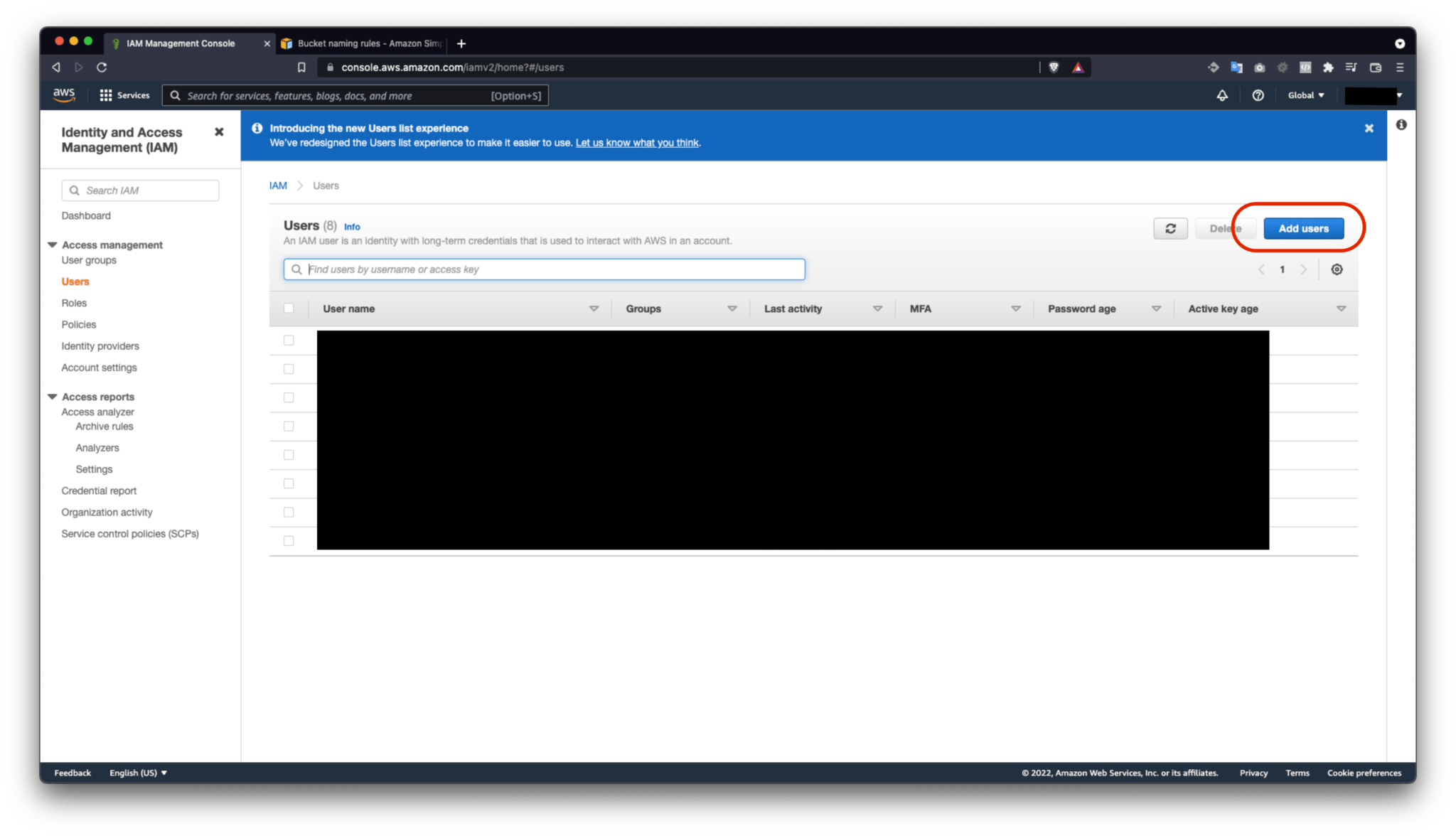Select the last user row's checkbox
Image resolution: width=1456 pixels, height=836 pixels.
click(289, 540)
